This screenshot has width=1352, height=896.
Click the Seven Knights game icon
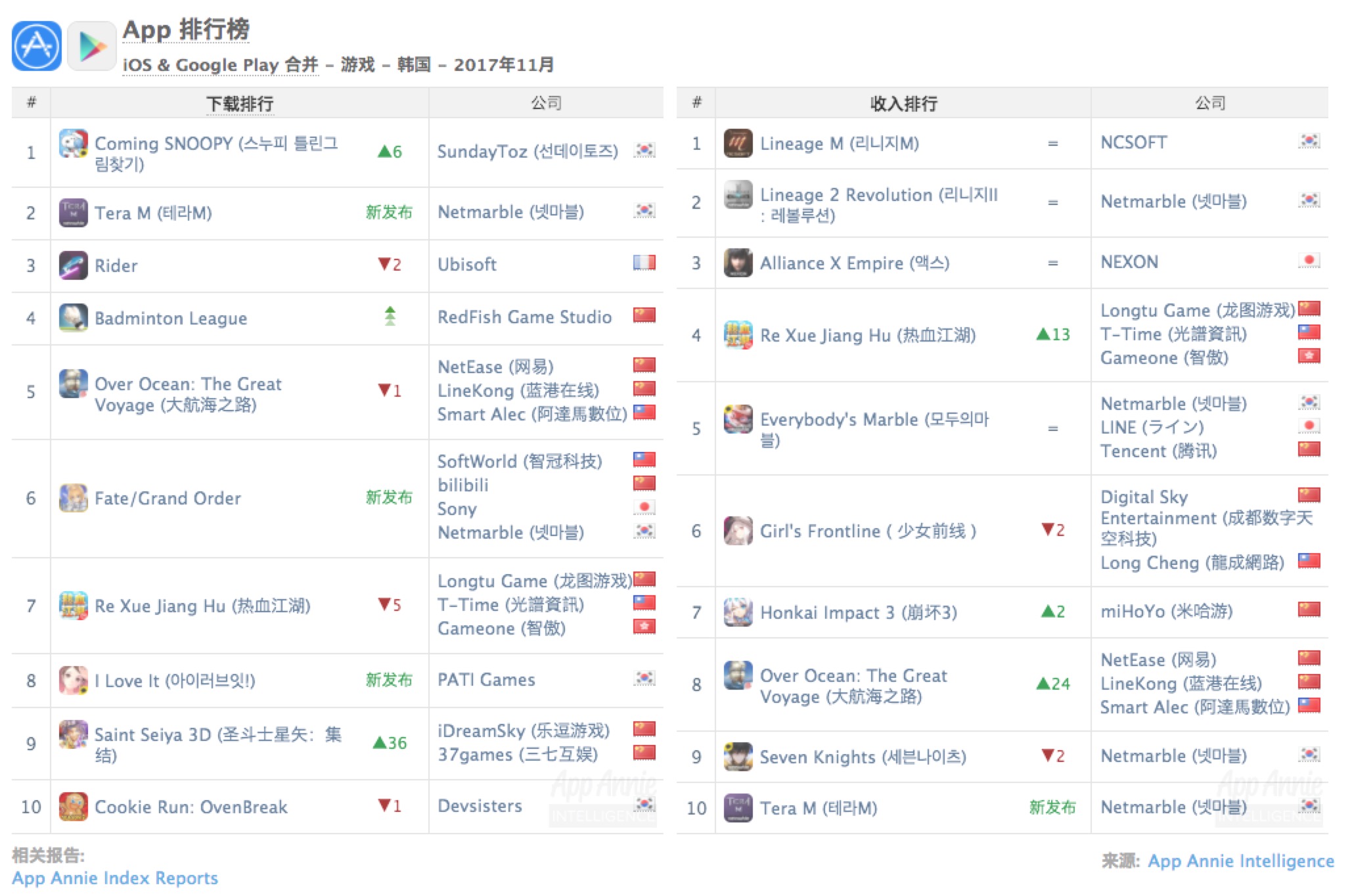[x=738, y=757]
